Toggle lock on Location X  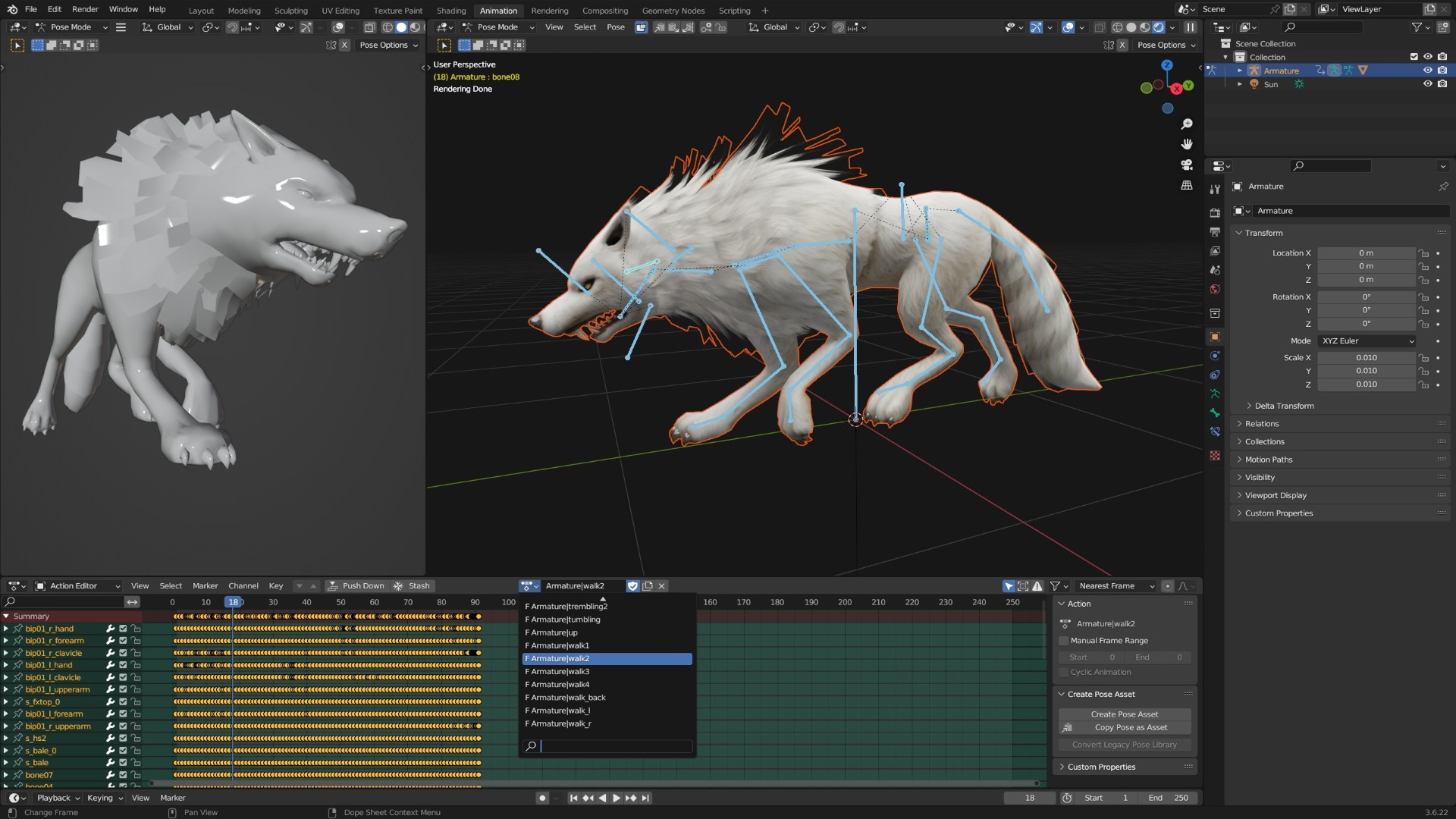point(1424,253)
